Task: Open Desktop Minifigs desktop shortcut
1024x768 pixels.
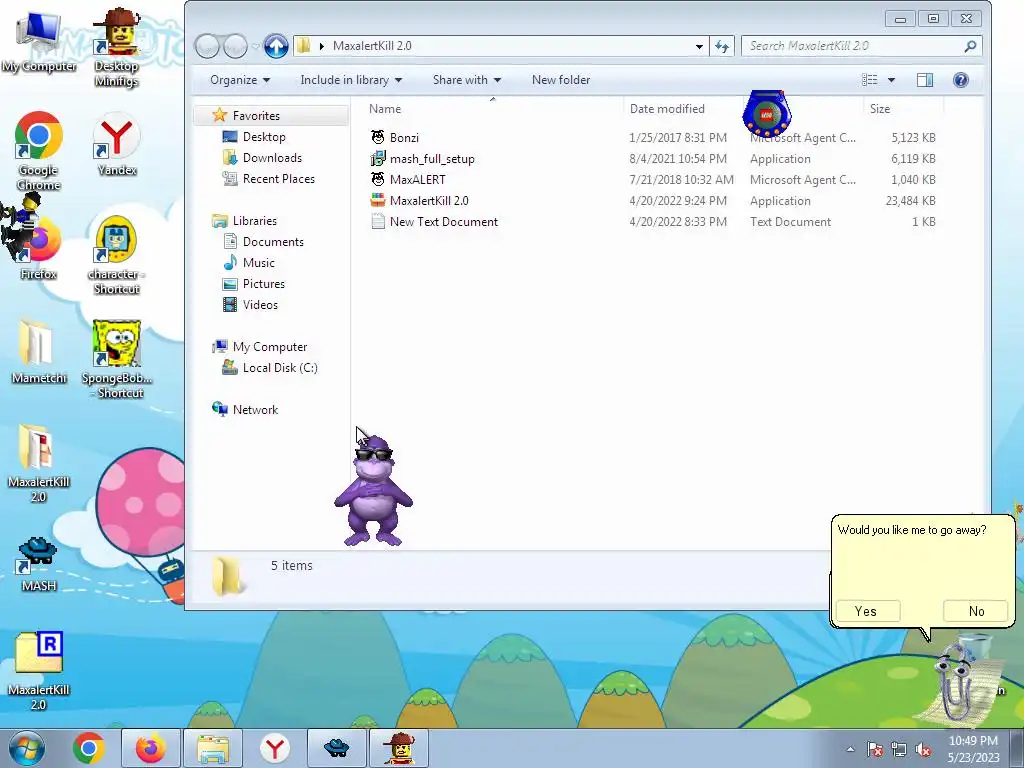Action: click(x=116, y=47)
